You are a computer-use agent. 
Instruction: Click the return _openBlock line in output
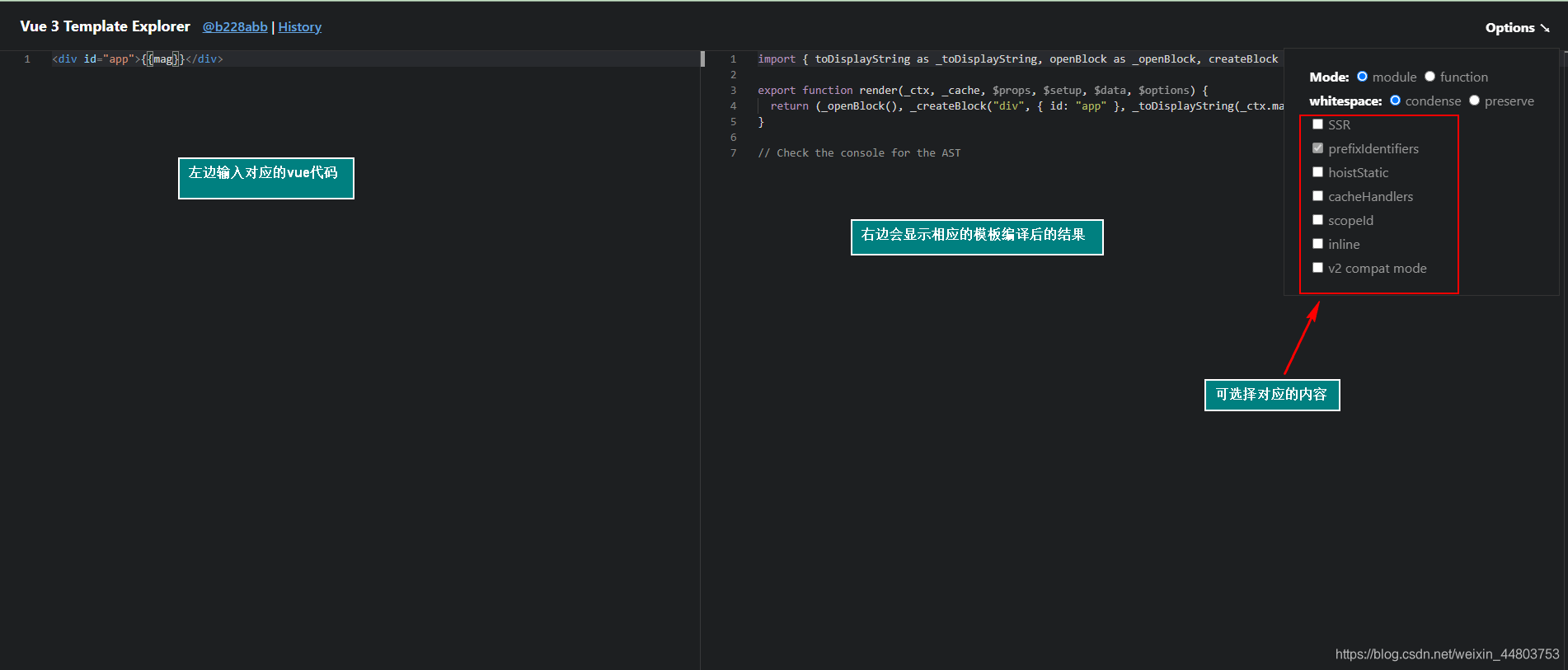coord(1027,106)
